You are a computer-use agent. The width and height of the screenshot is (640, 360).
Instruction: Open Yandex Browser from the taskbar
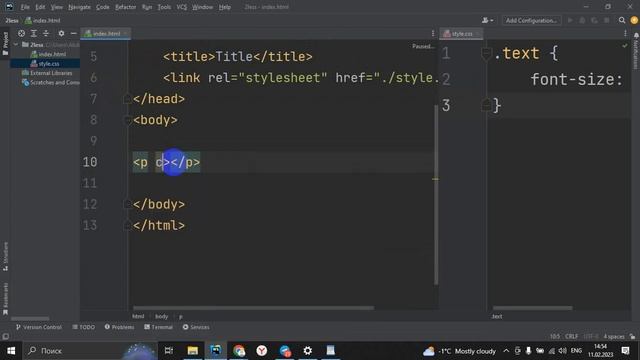tap(262, 351)
